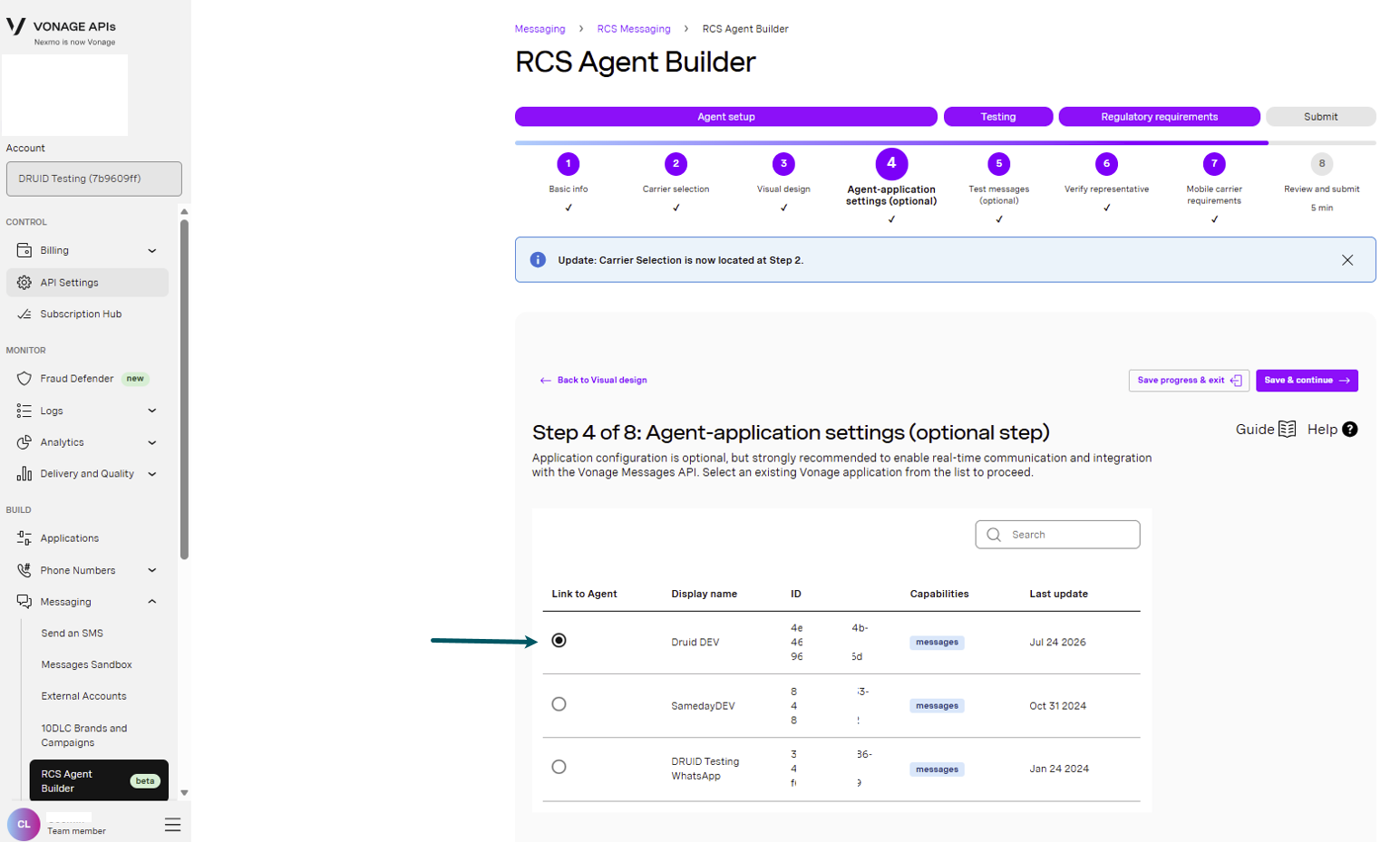Go to step 1 Basic info circle

click(x=569, y=164)
